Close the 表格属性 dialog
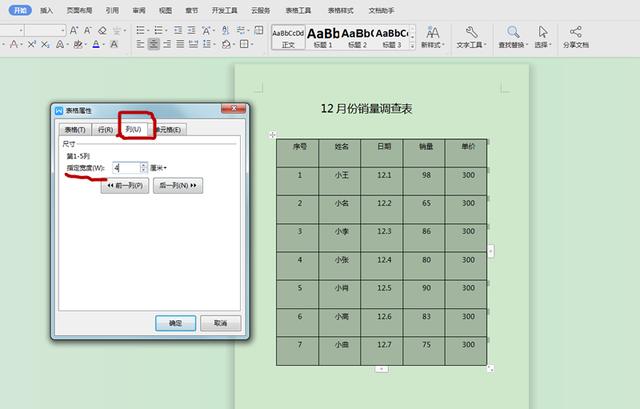 tap(234, 108)
